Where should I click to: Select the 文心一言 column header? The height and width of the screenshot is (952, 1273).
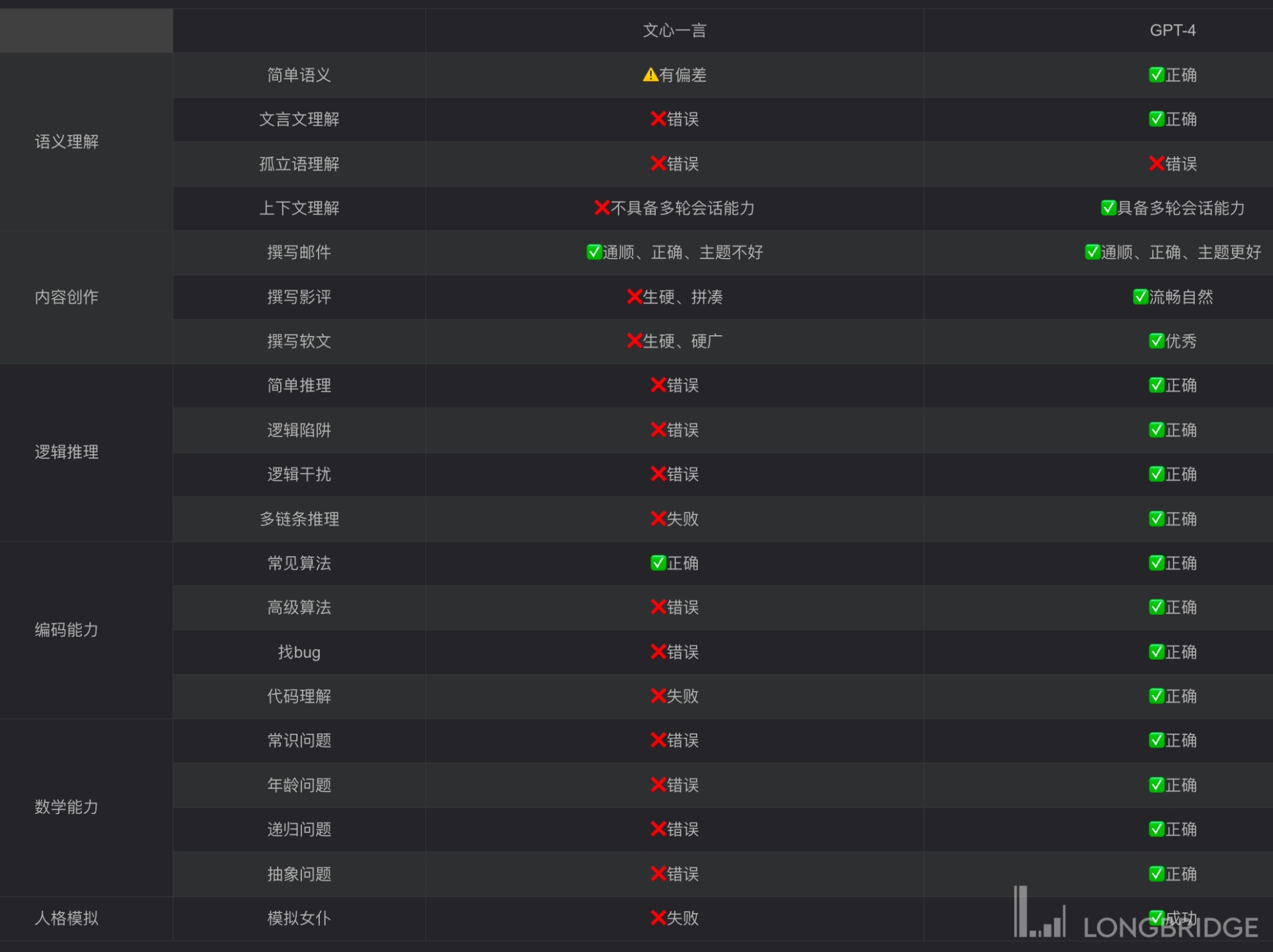tap(674, 30)
